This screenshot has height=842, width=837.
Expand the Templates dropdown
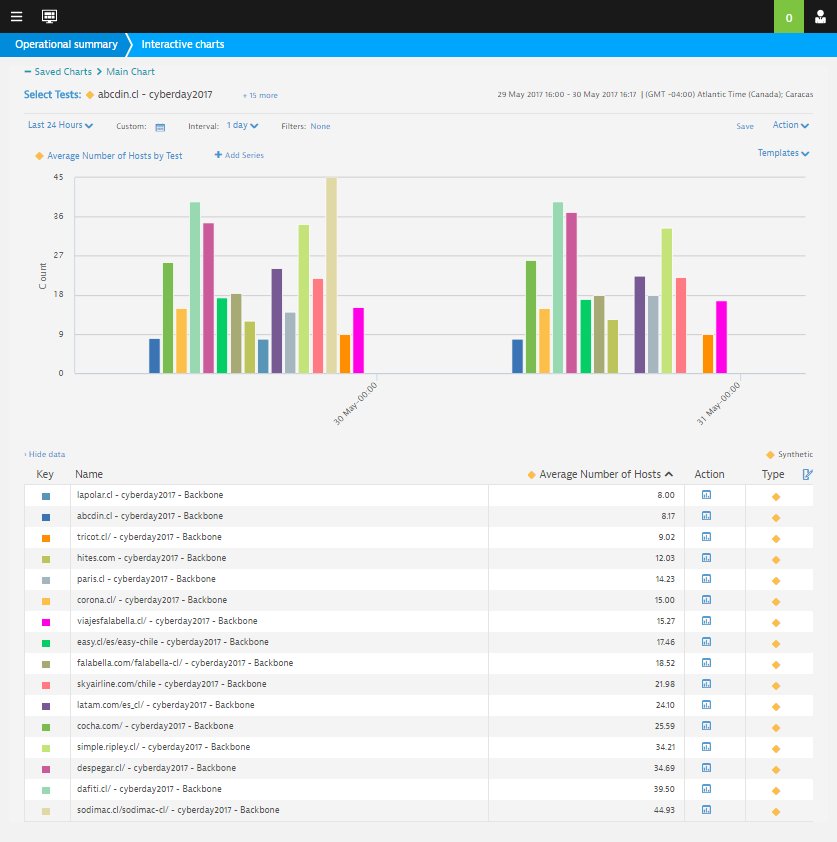[783, 153]
